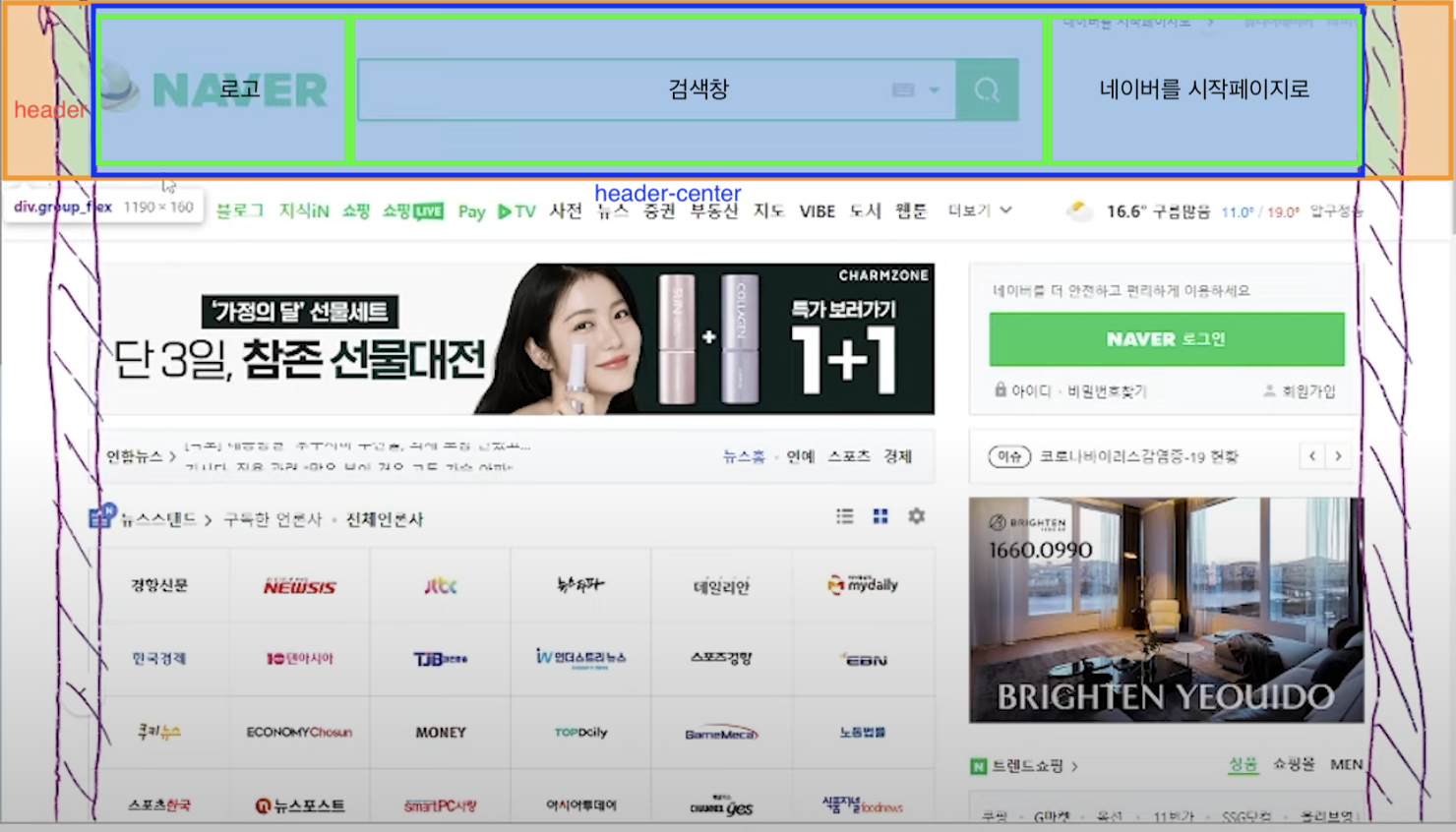Show next issue with right arrow
This screenshot has width=1456, height=832.
tap(1338, 456)
